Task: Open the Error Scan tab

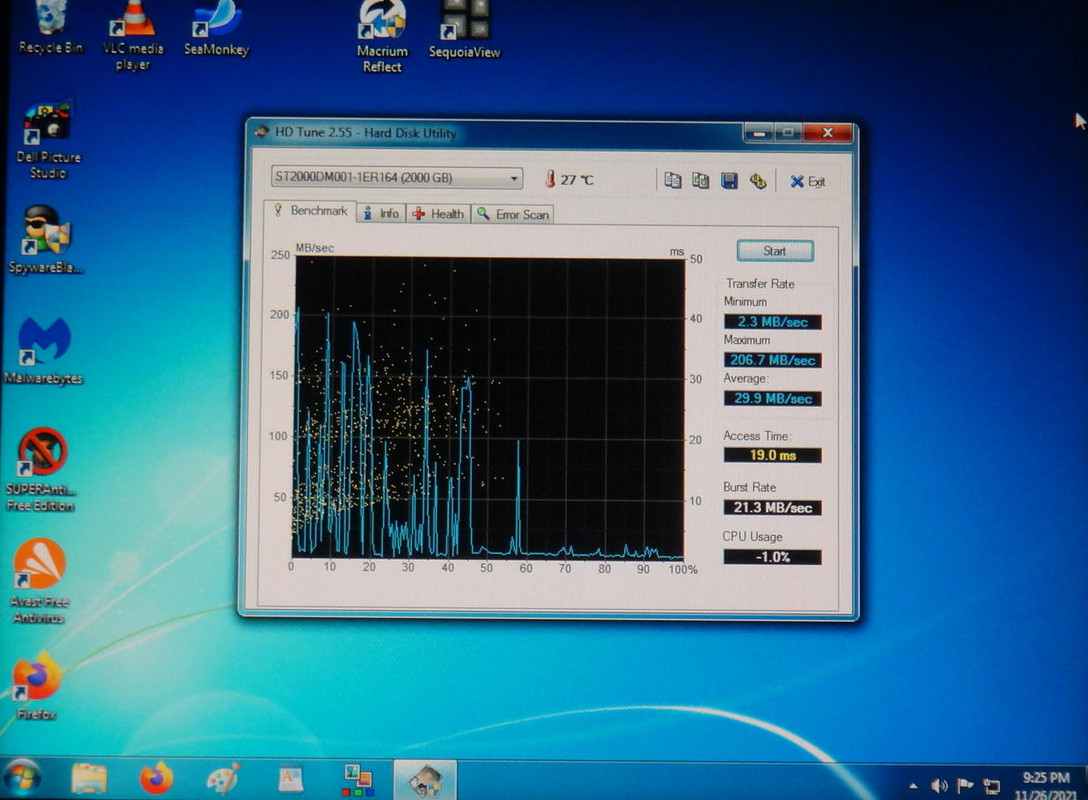Action: (x=513, y=214)
